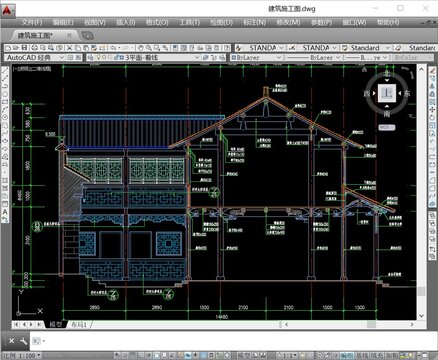438x360 pixels.
Task: Toggle the light bulb layer on/off icon
Action: click(98, 57)
